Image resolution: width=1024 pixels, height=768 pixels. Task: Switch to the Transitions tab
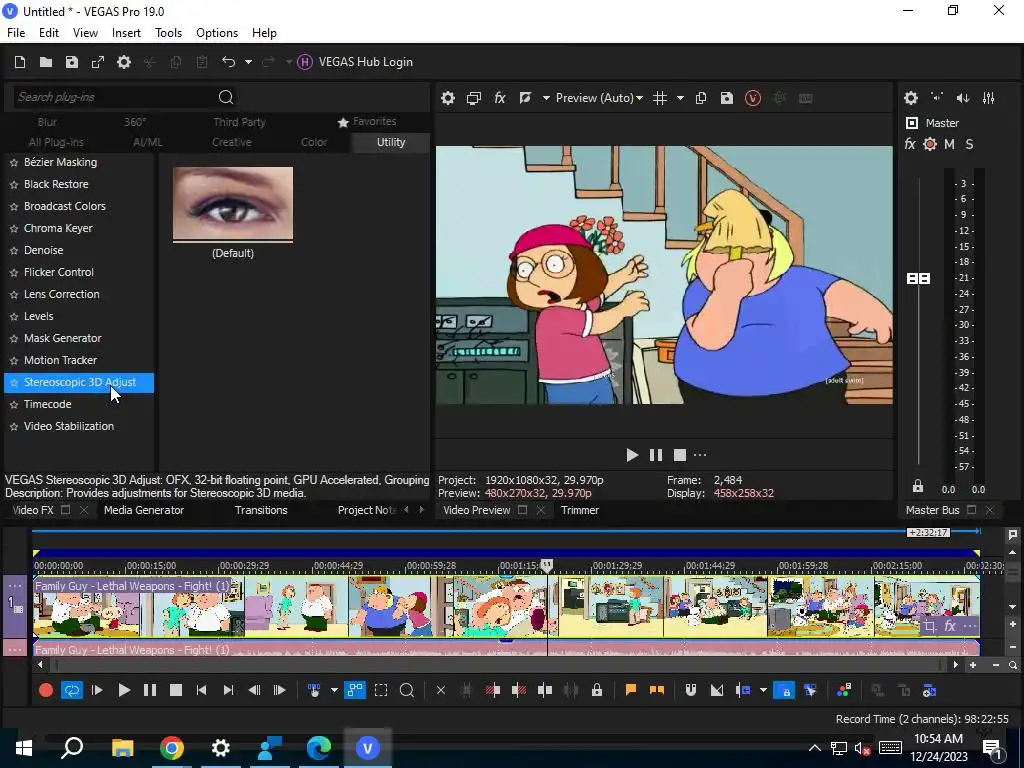[x=261, y=510]
